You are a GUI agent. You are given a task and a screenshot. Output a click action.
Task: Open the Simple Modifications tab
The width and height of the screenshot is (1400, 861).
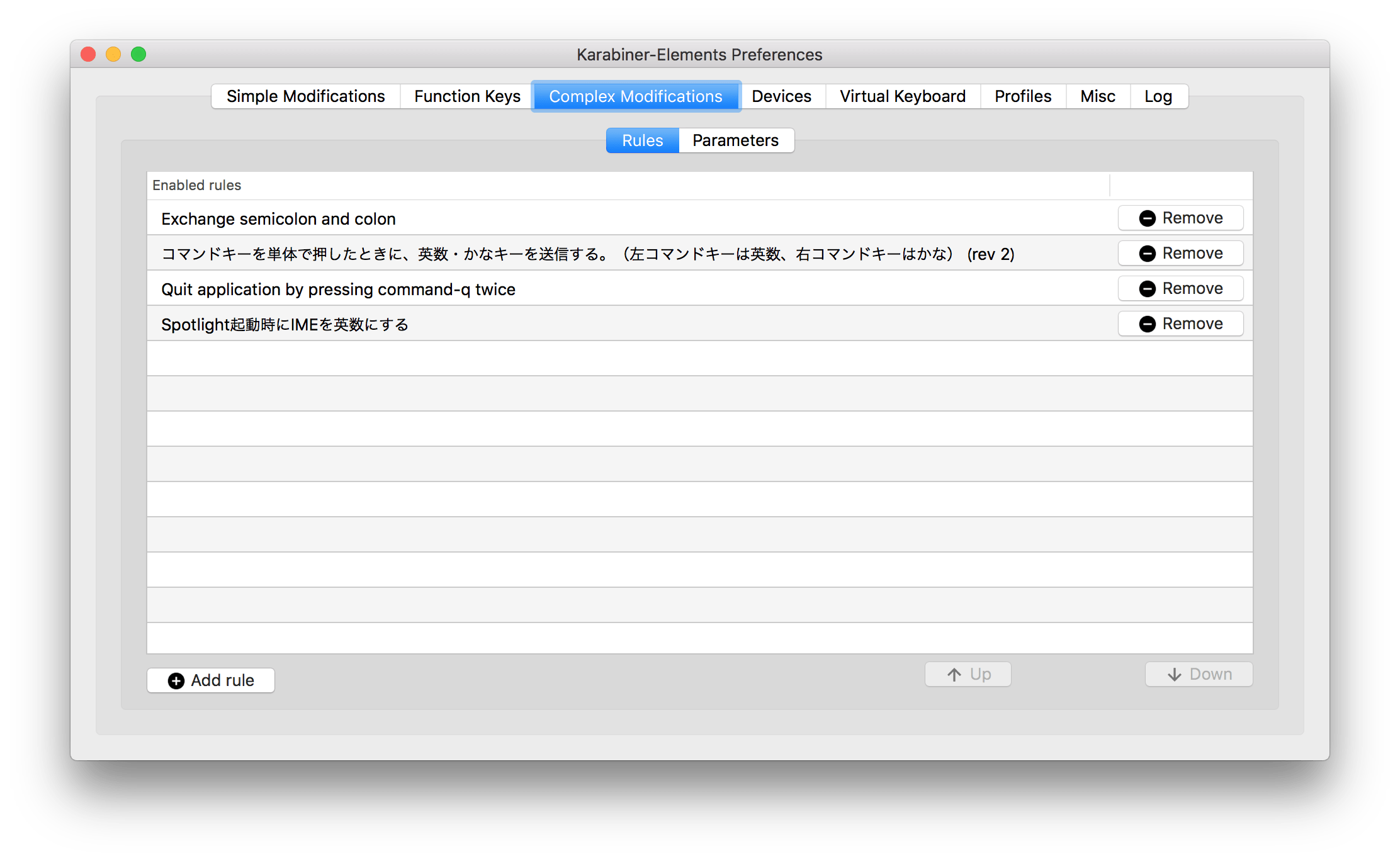click(306, 96)
